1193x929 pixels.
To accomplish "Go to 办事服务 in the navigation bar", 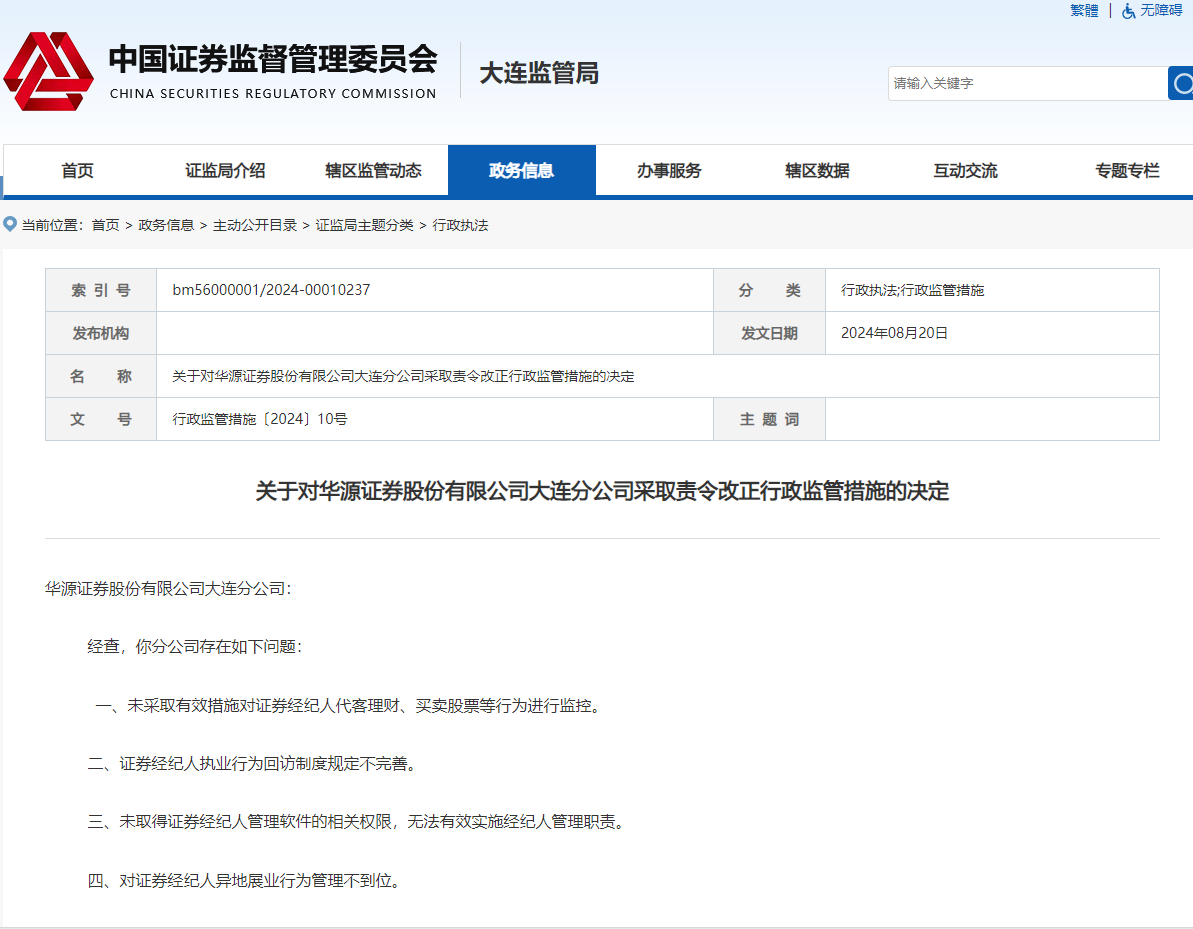I will click(x=669, y=170).
